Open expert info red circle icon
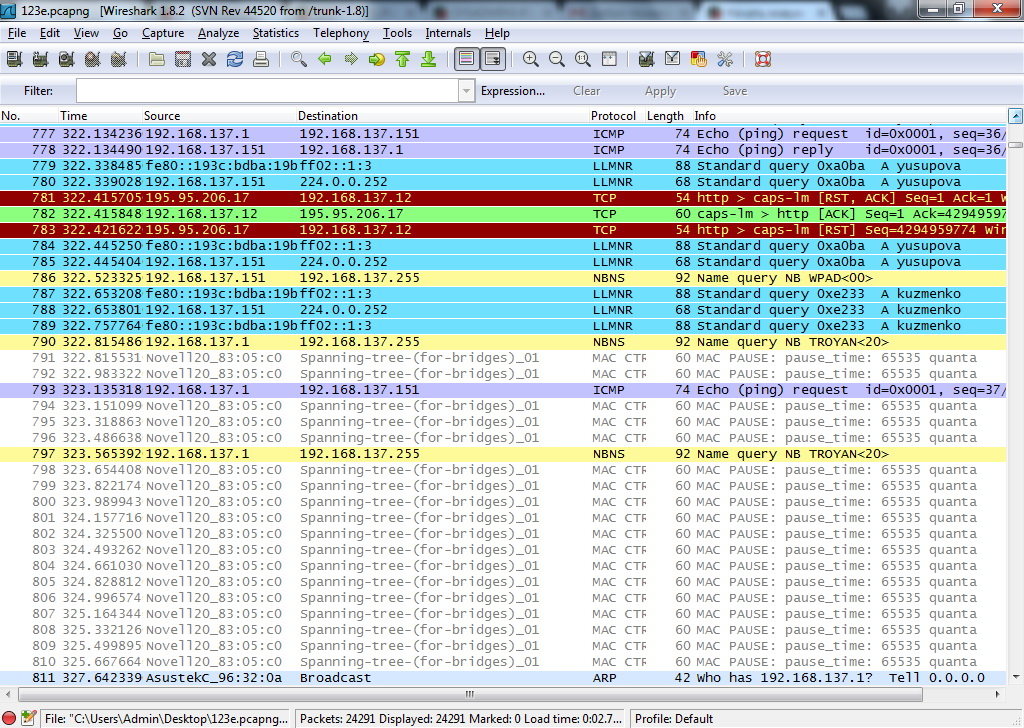The width and height of the screenshot is (1024, 728). (x=9, y=718)
